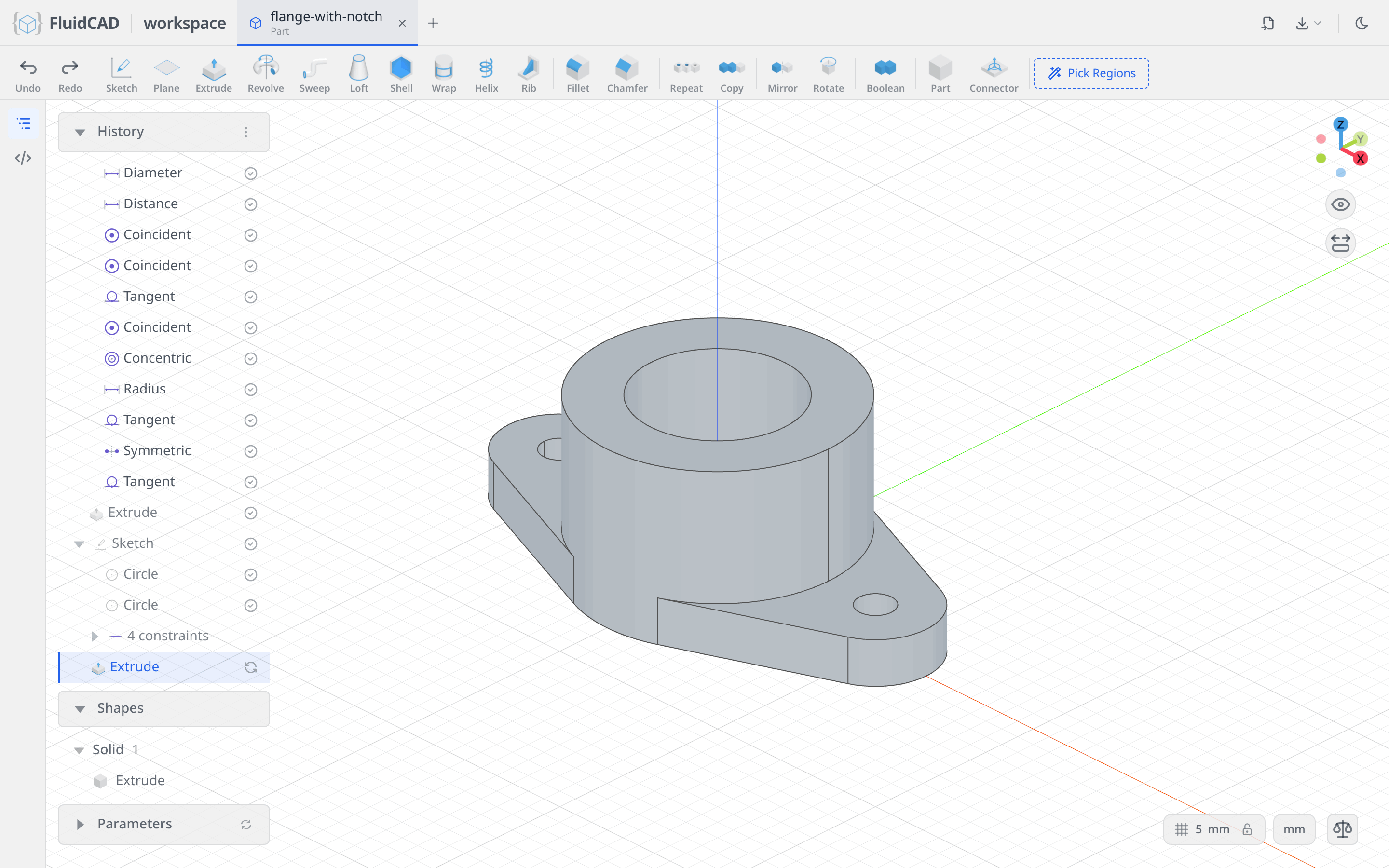Toggle the check mark on Symmetric row
Screen dimensions: 1389x868
coord(250,451)
